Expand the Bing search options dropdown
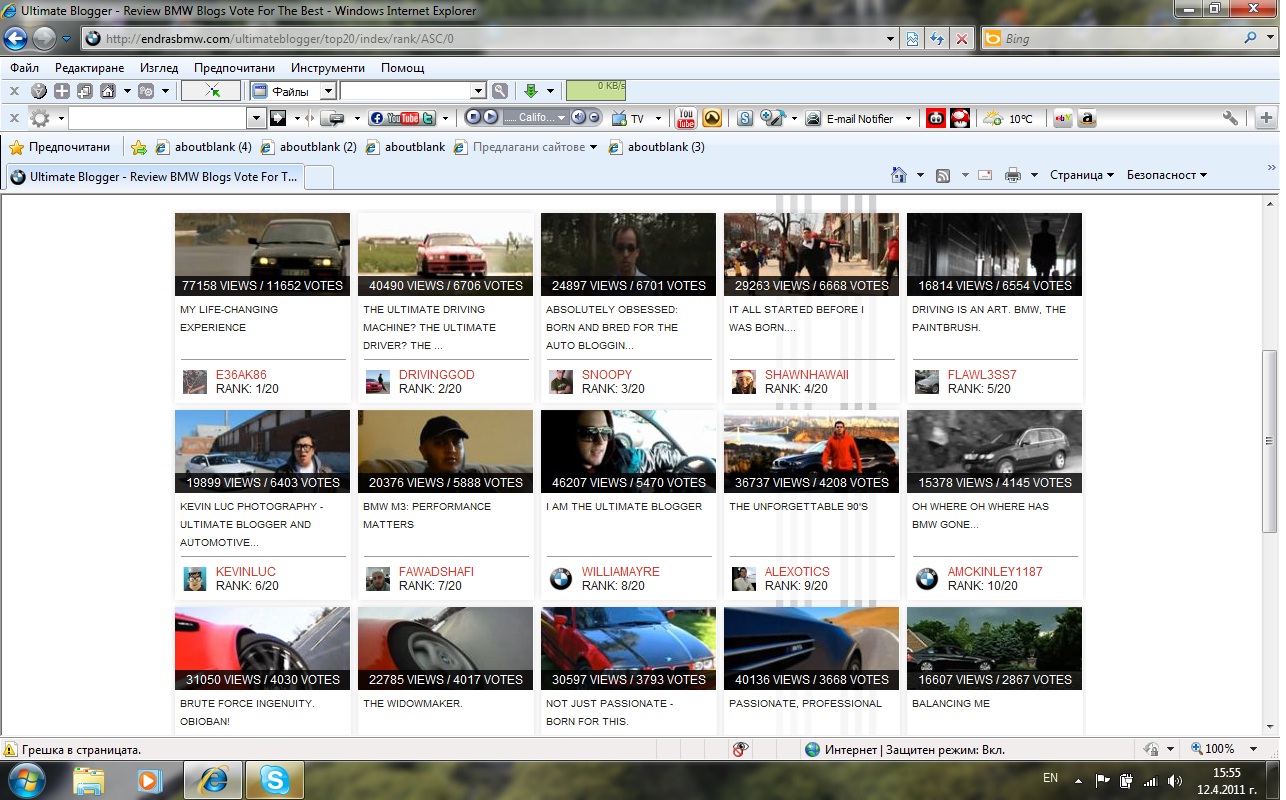1286x800 pixels. point(1270,39)
